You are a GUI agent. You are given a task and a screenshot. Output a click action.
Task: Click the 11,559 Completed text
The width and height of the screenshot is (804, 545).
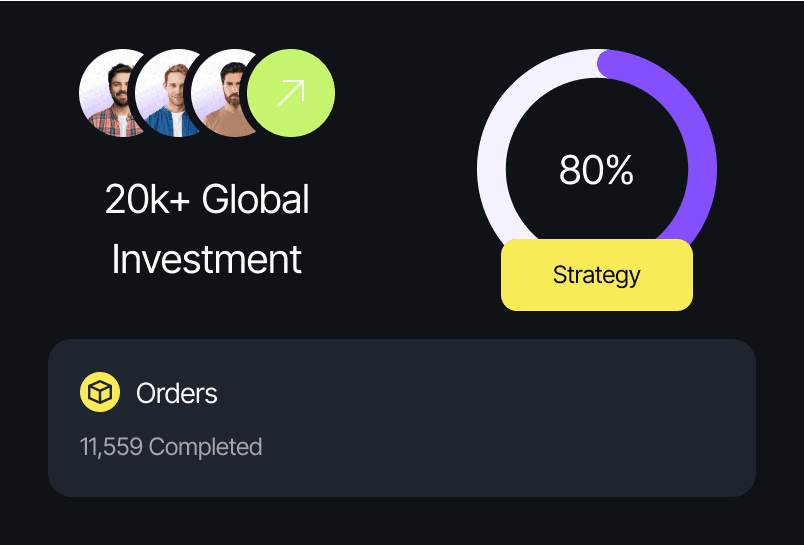[171, 446]
